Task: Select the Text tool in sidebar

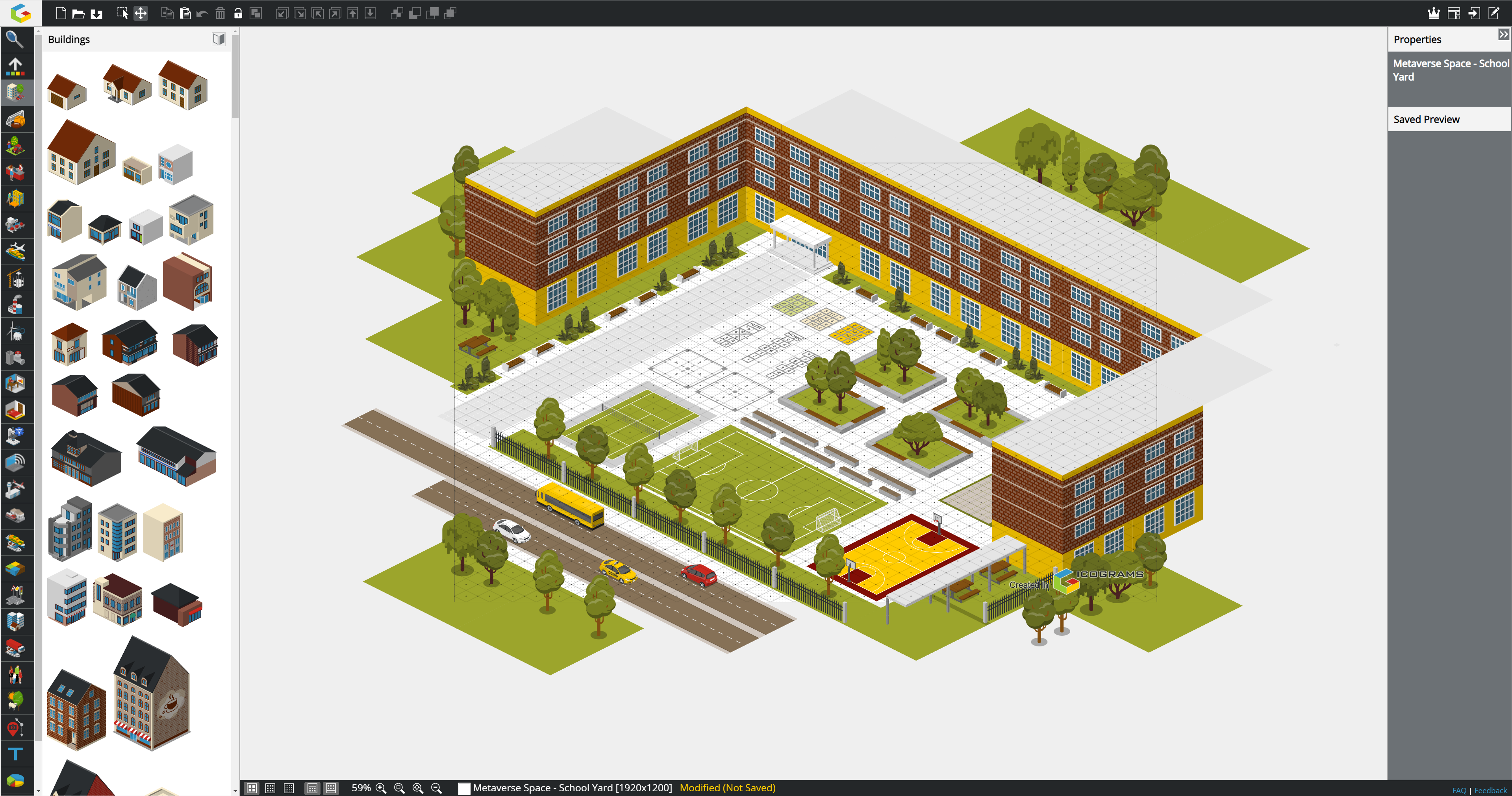Action: [x=15, y=754]
